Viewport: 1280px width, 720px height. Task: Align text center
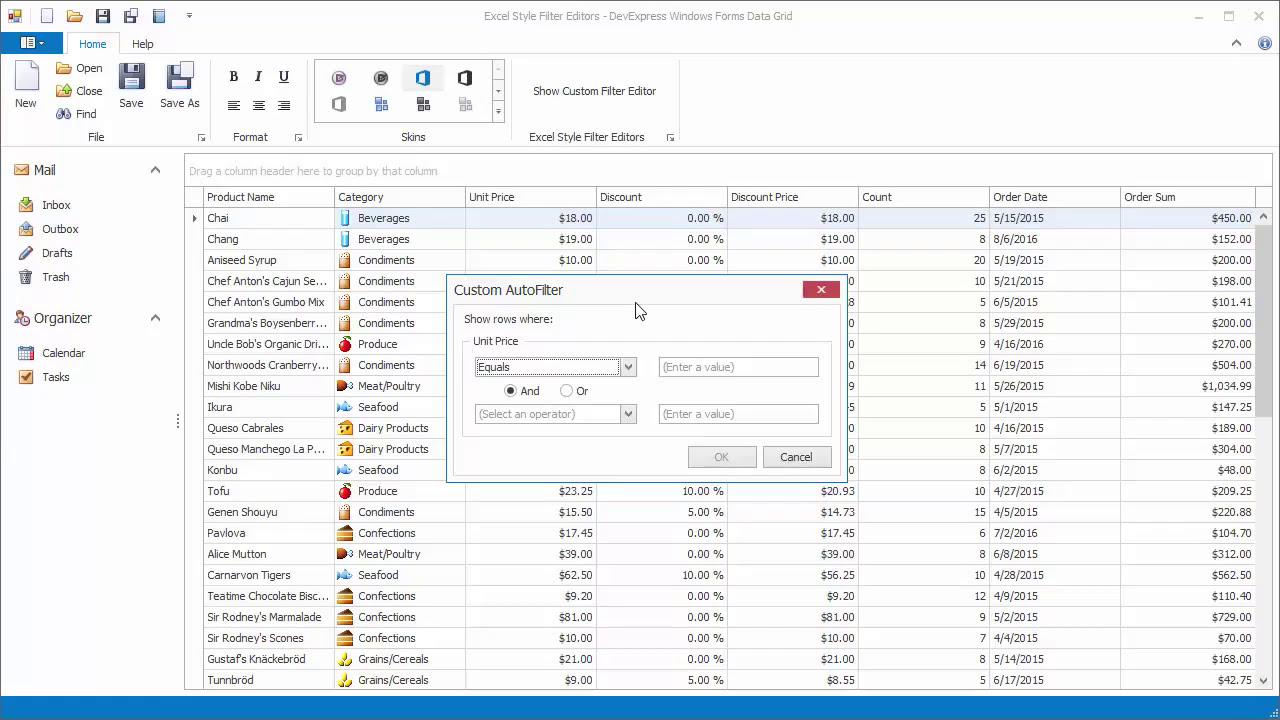coord(259,105)
